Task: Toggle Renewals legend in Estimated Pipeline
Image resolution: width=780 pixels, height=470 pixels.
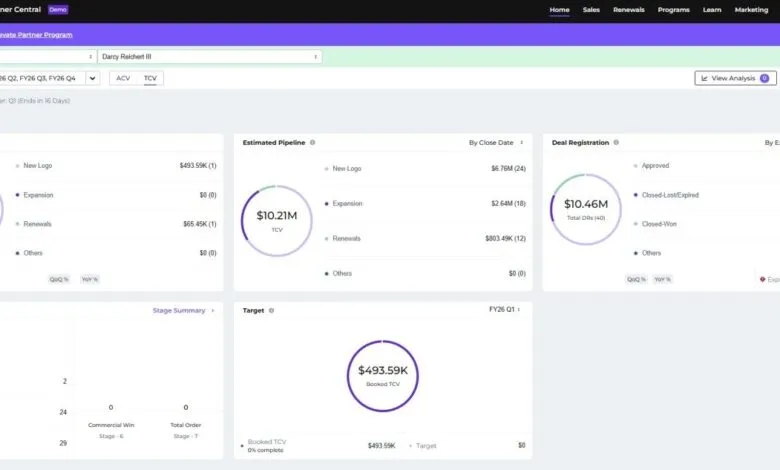Action: (x=342, y=238)
